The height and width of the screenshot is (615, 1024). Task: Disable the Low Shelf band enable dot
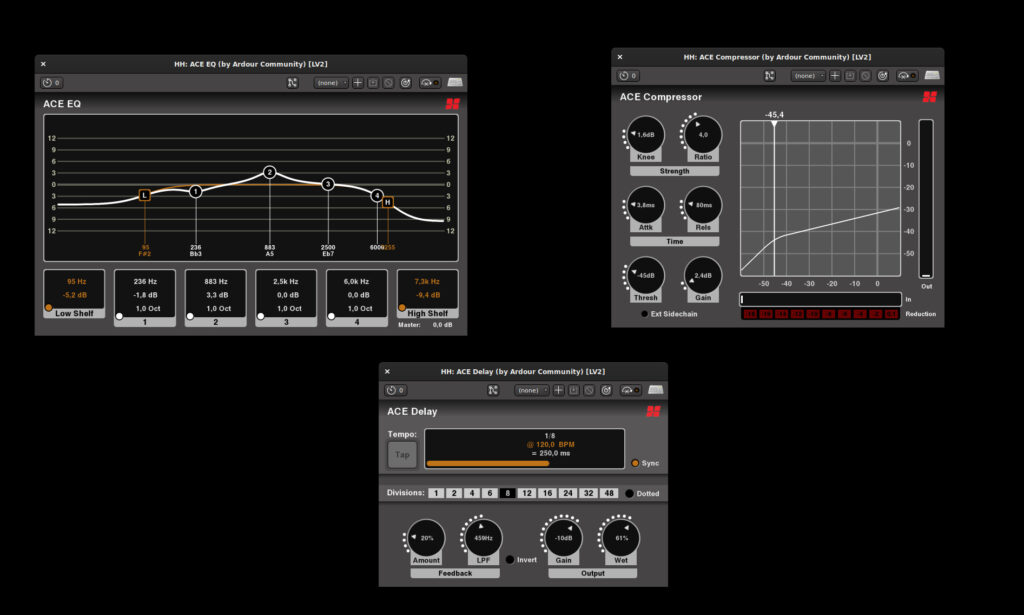(x=48, y=308)
